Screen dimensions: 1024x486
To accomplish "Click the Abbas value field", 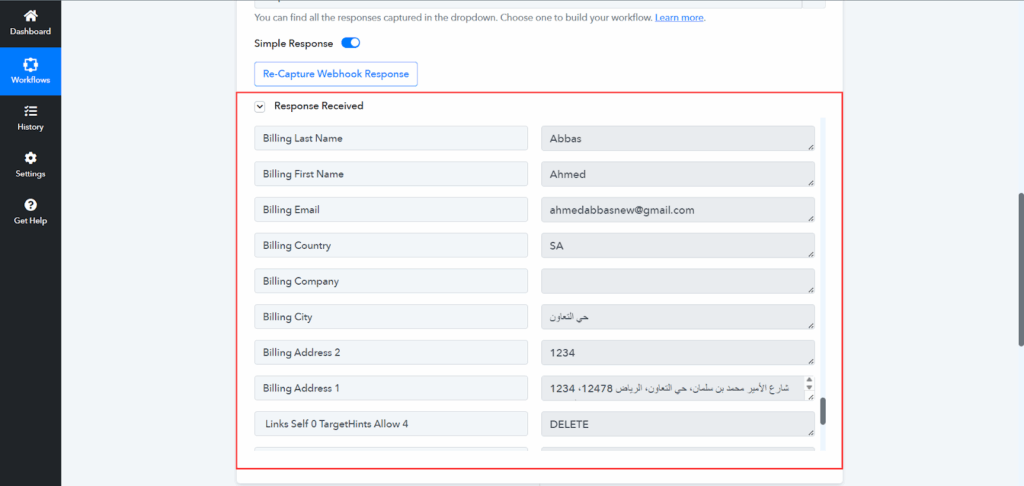I will (678, 138).
